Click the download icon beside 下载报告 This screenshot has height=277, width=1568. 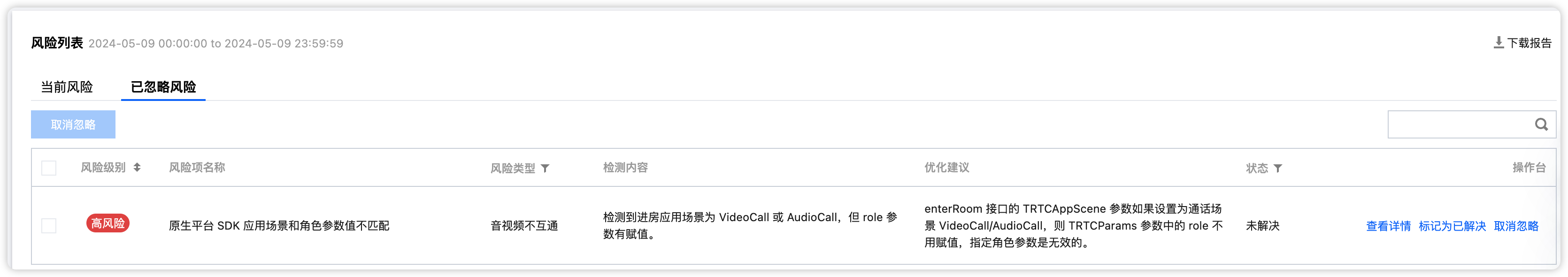1499,43
